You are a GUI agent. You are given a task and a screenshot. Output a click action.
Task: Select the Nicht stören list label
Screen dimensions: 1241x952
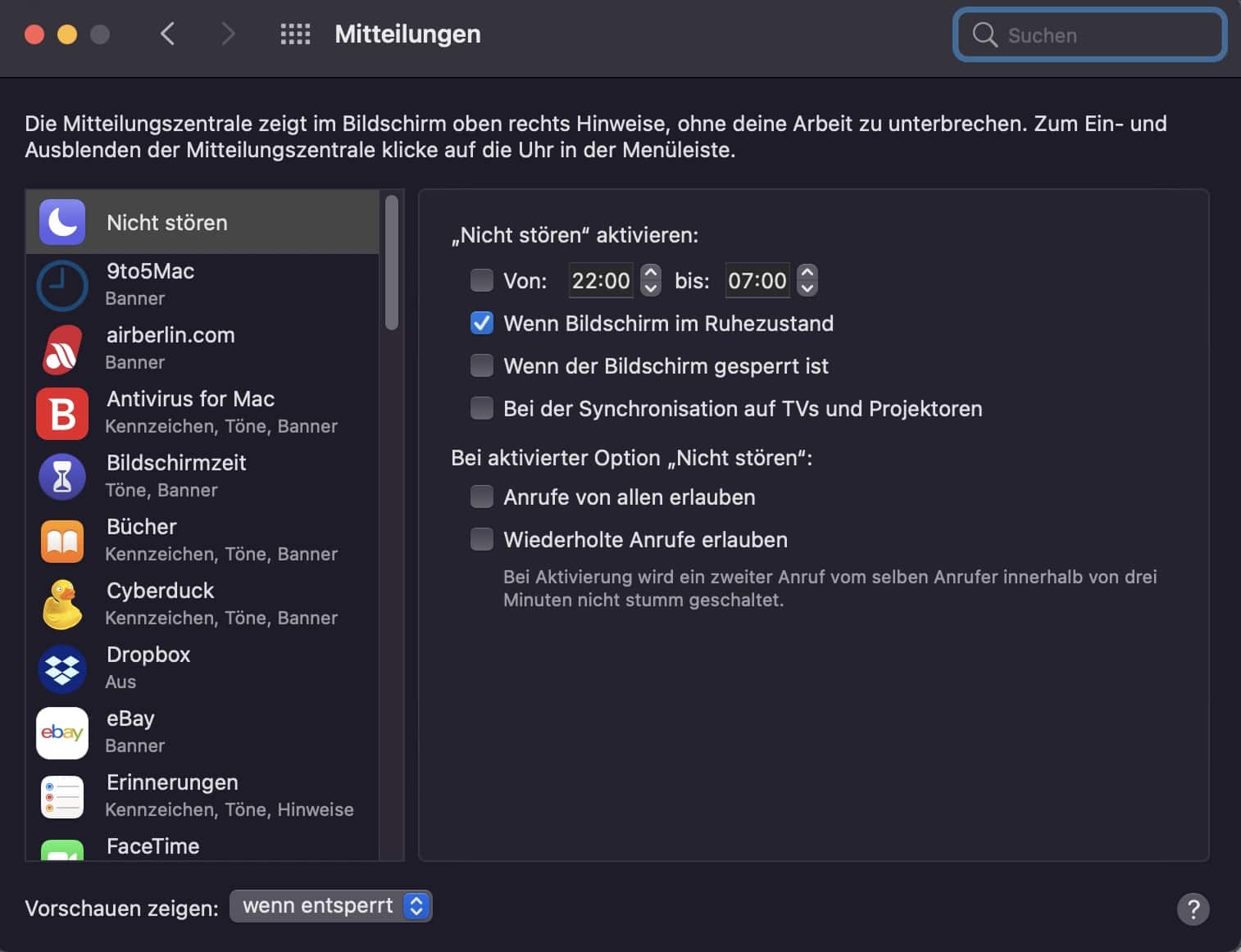click(167, 223)
